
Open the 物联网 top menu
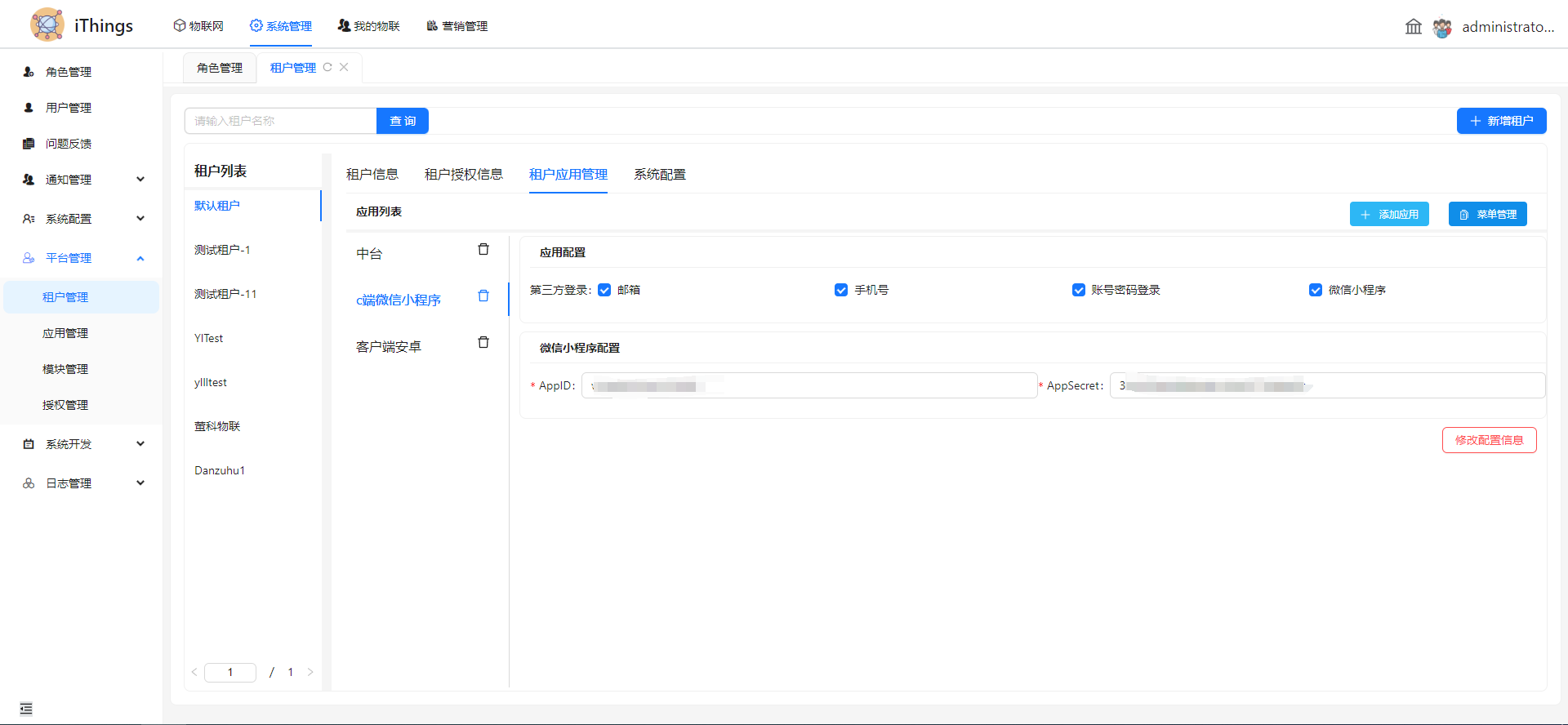click(x=198, y=26)
